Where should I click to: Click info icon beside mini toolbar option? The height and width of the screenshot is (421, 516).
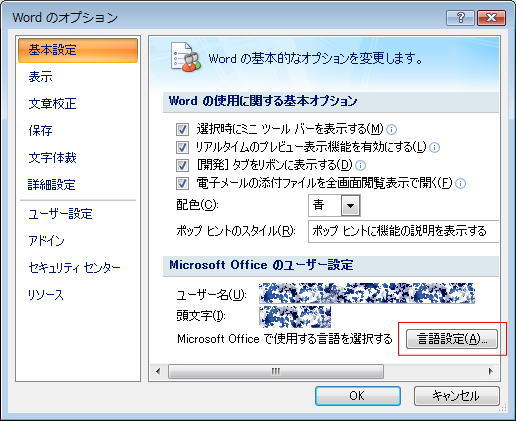(x=392, y=129)
